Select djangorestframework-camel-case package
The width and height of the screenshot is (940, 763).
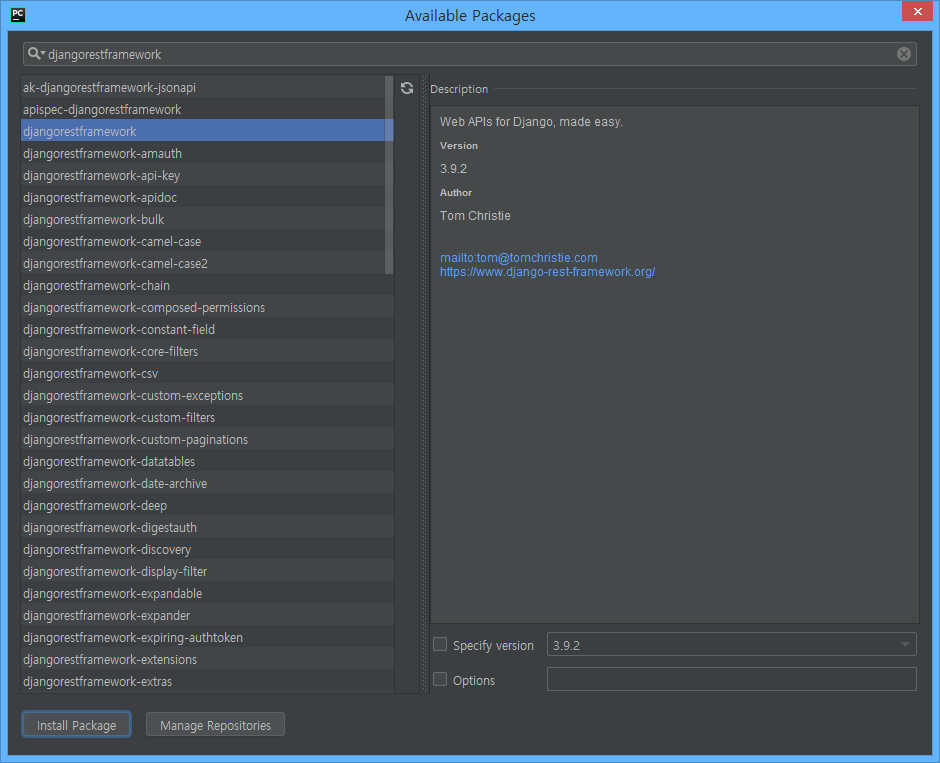coord(207,242)
